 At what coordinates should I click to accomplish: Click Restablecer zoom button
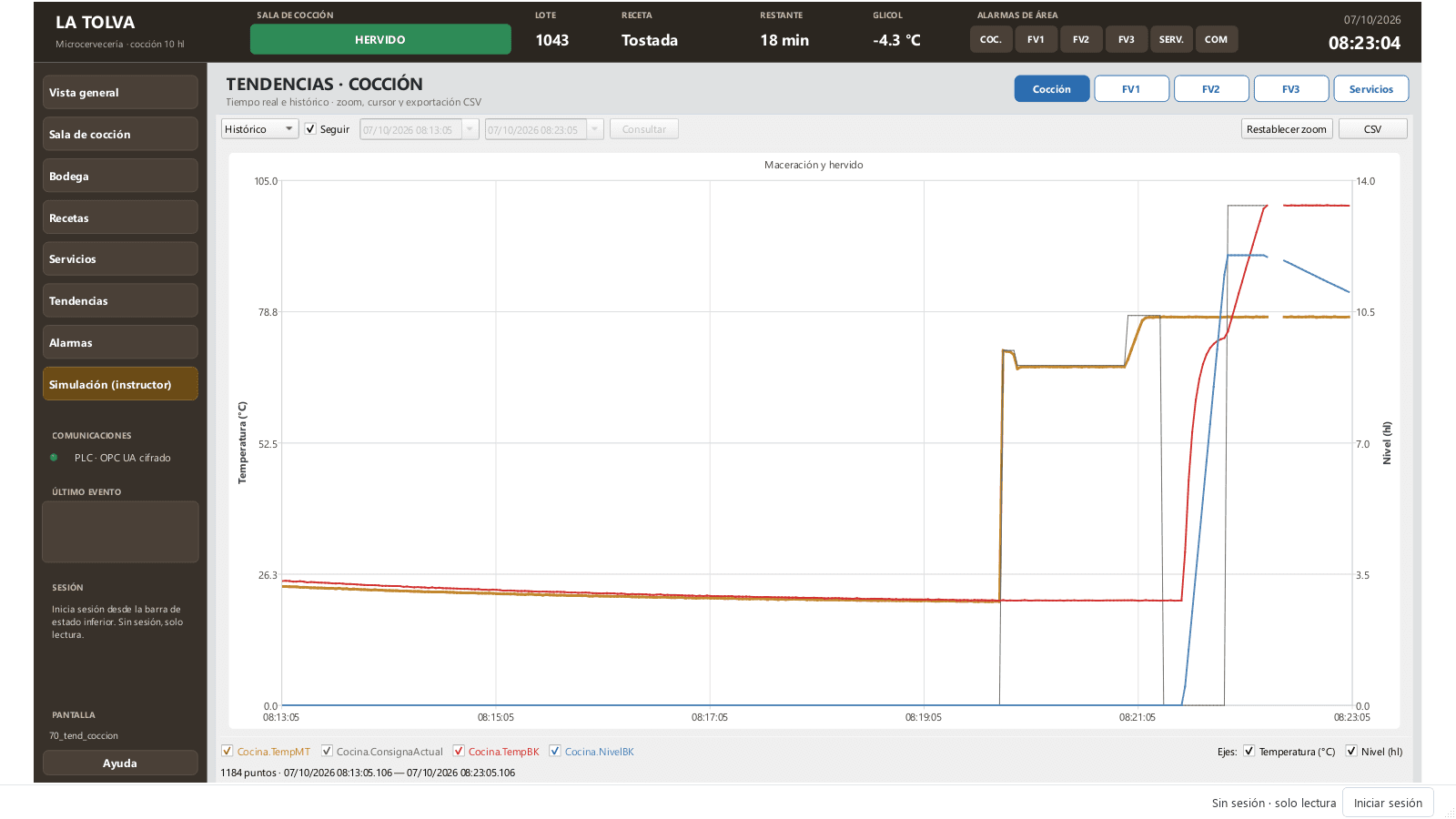(1287, 129)
